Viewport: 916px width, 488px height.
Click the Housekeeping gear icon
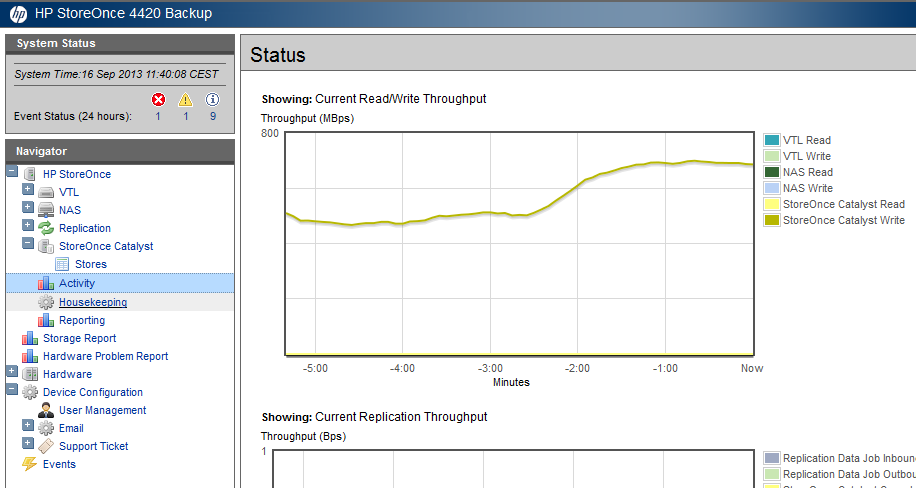pos(46,302)
